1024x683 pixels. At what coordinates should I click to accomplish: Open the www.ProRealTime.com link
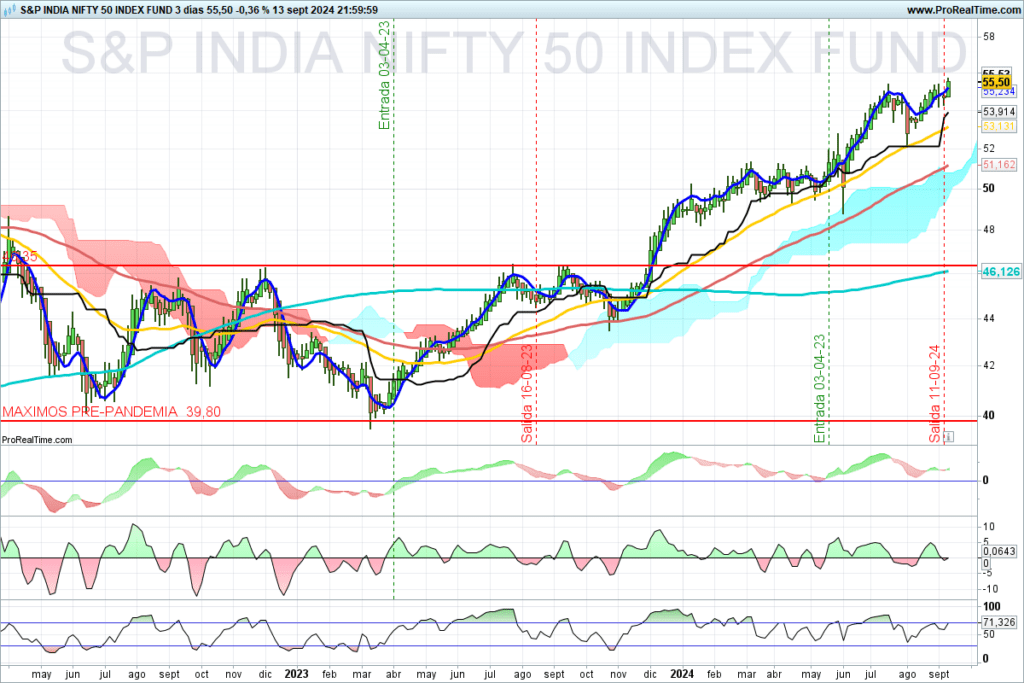point(963,10)
